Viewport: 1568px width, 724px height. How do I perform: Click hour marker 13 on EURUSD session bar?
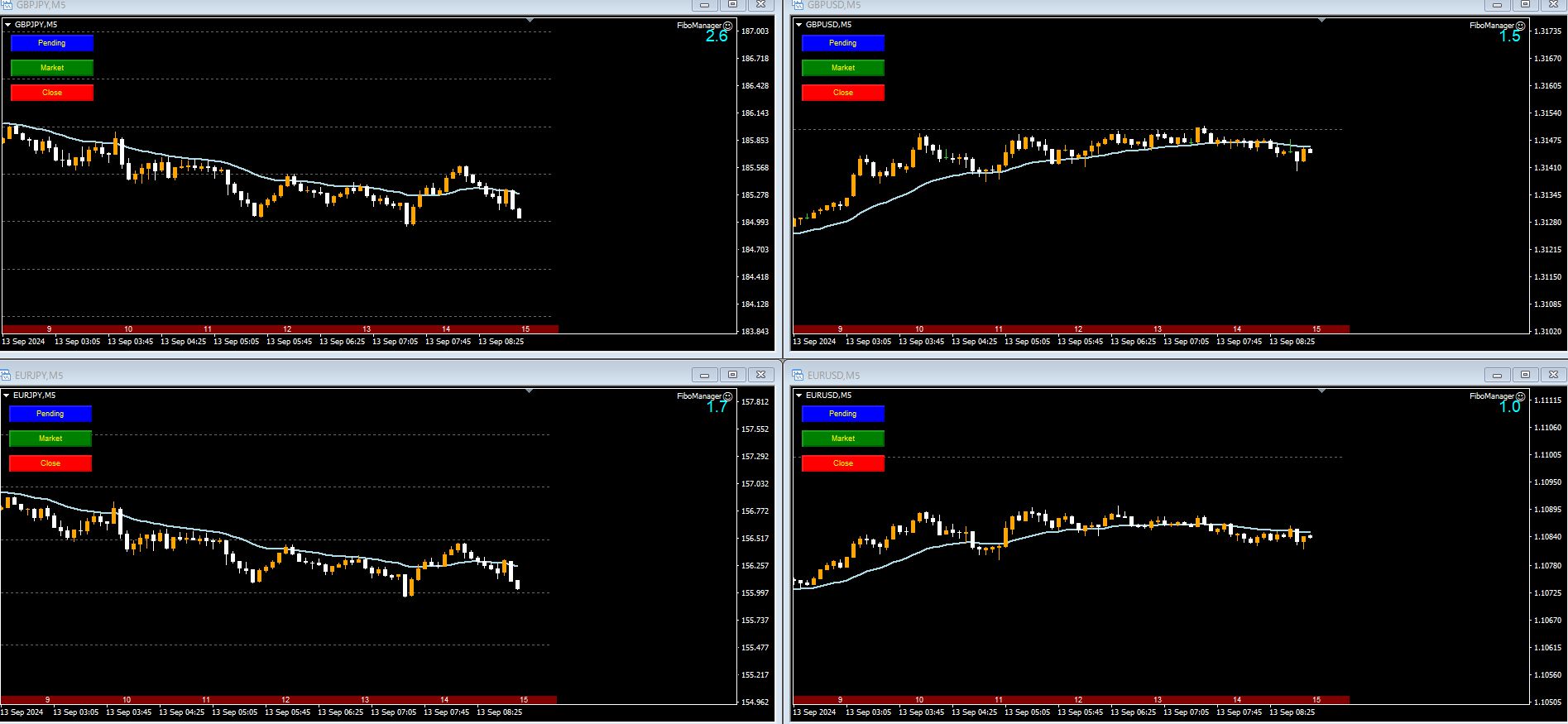pos(1158,700)
